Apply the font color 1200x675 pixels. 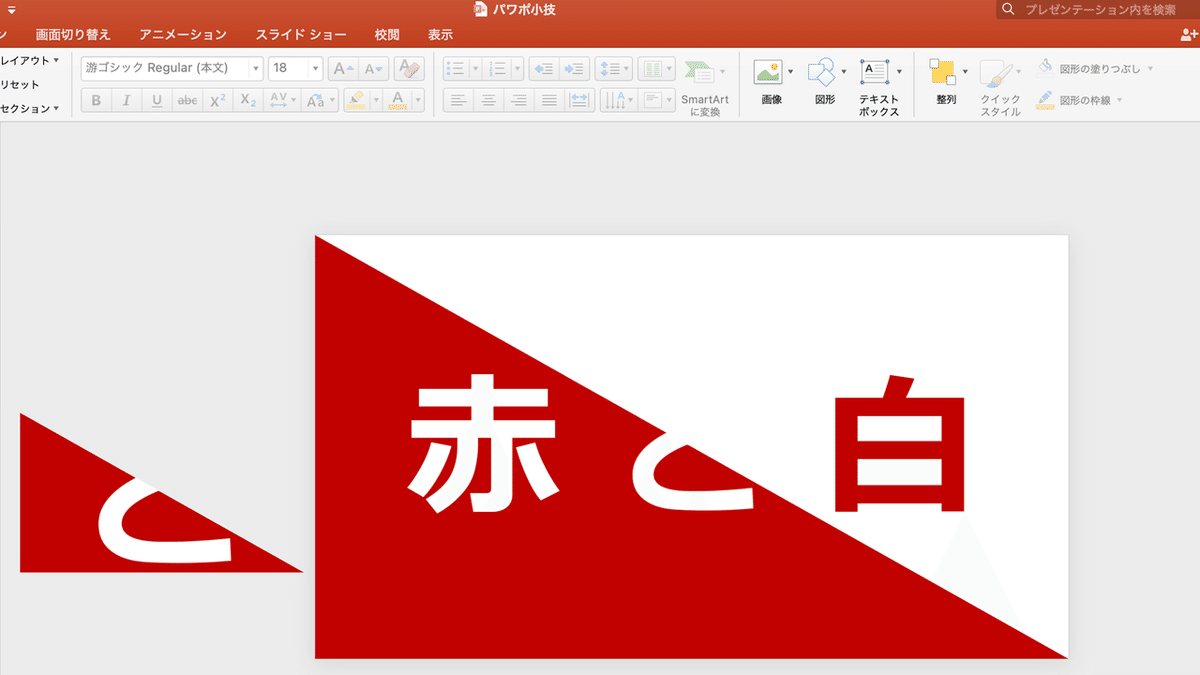point(397,100)
